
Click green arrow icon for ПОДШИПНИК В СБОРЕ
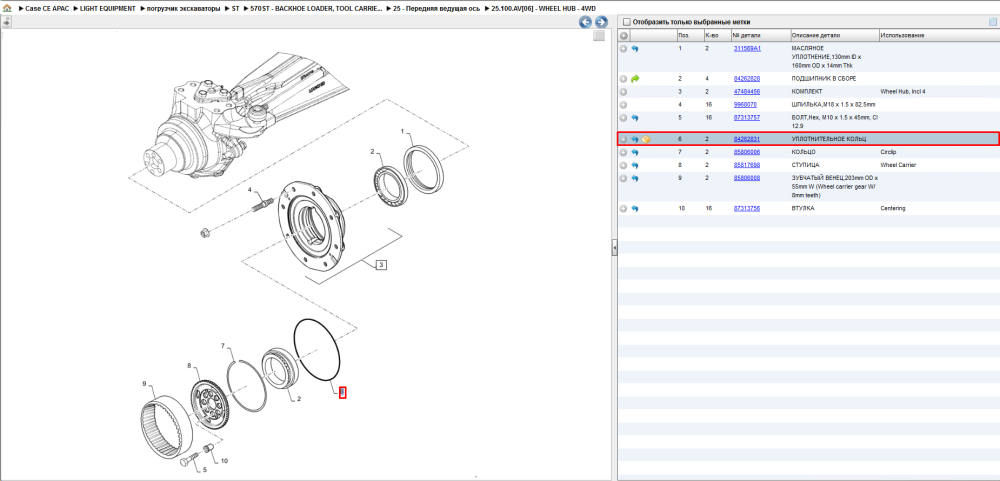click(635, 78)
